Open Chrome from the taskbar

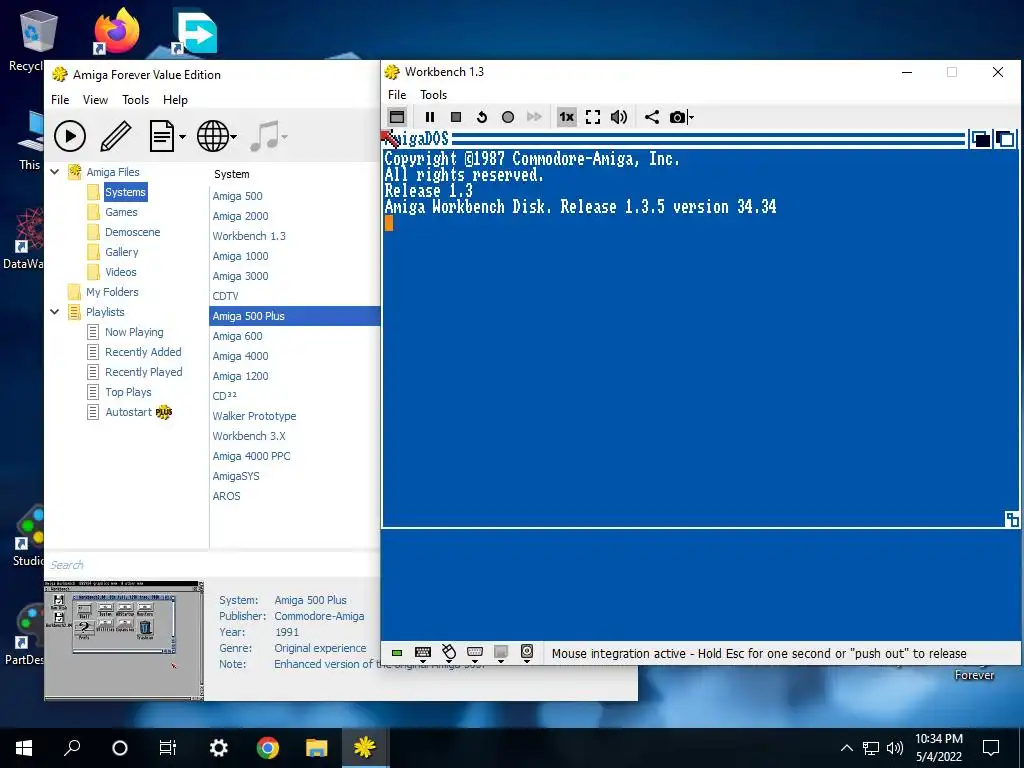tap(268, 748)
